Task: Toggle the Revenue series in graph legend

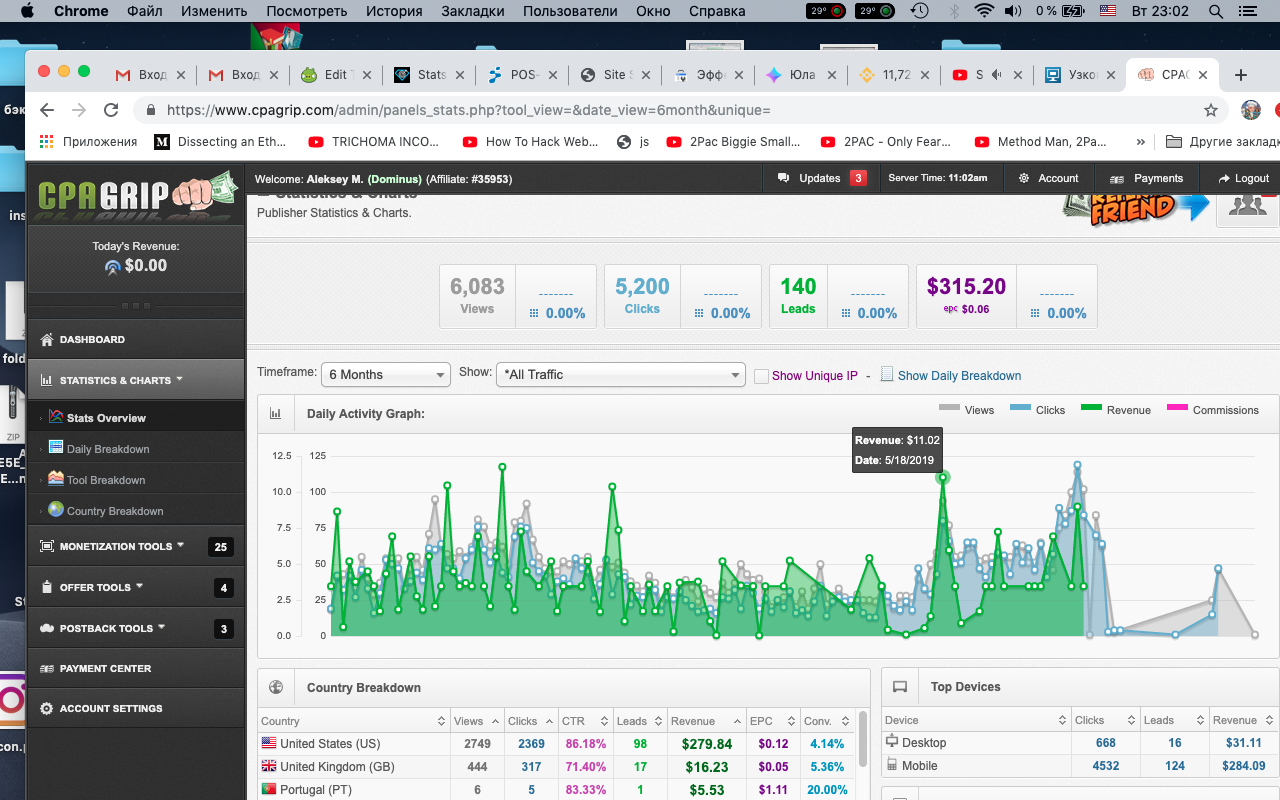Action: coord(1116,410)
